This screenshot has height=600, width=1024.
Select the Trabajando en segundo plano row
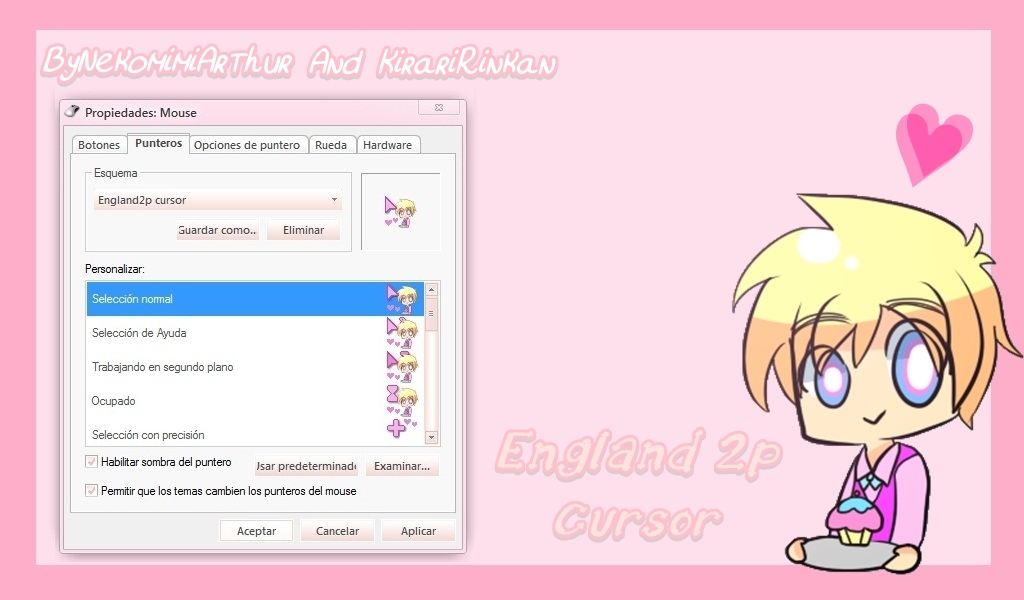[255, 367]
